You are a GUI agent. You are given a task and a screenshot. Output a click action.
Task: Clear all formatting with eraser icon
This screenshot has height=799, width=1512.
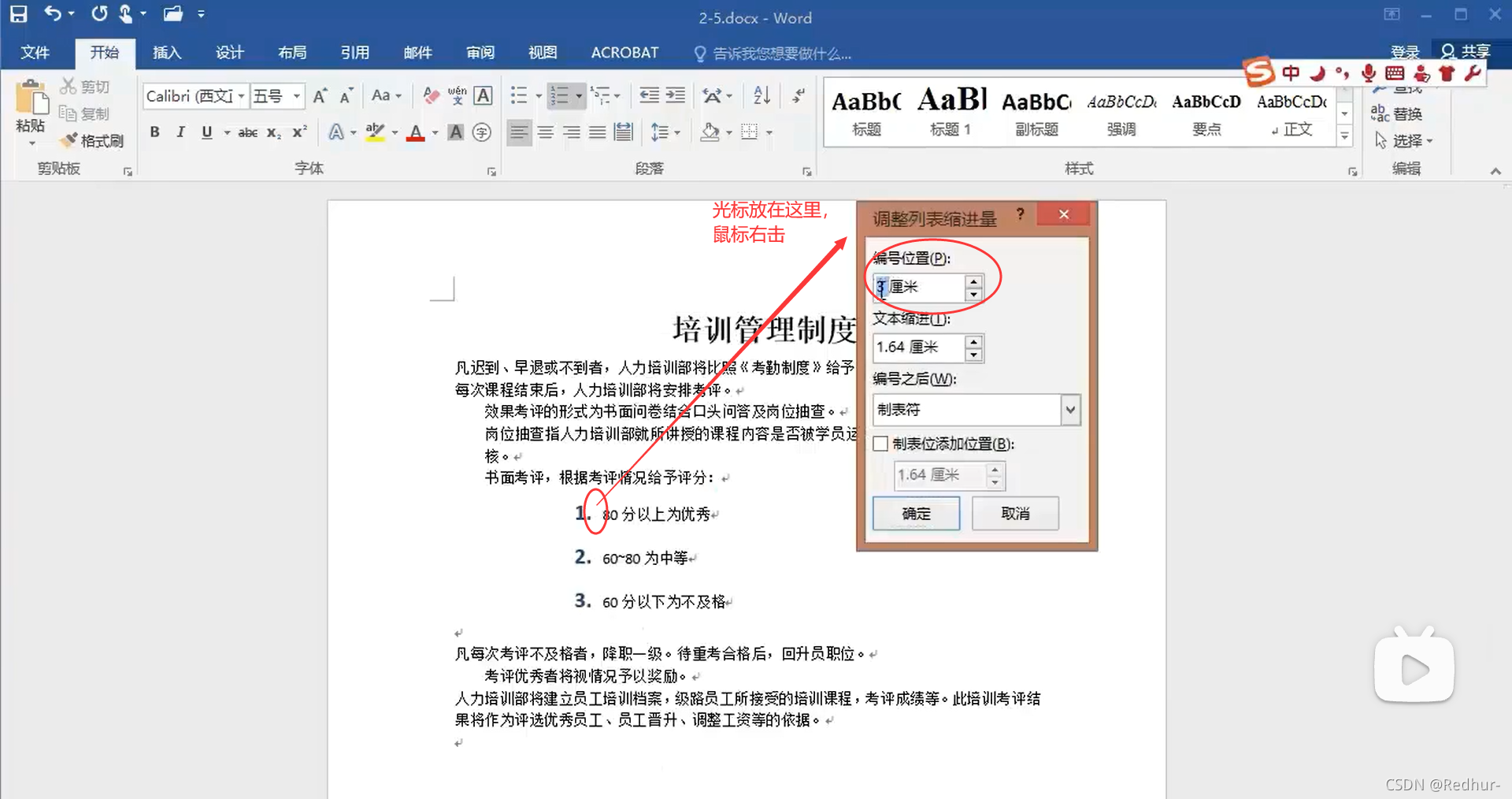[x=430, y=95]
